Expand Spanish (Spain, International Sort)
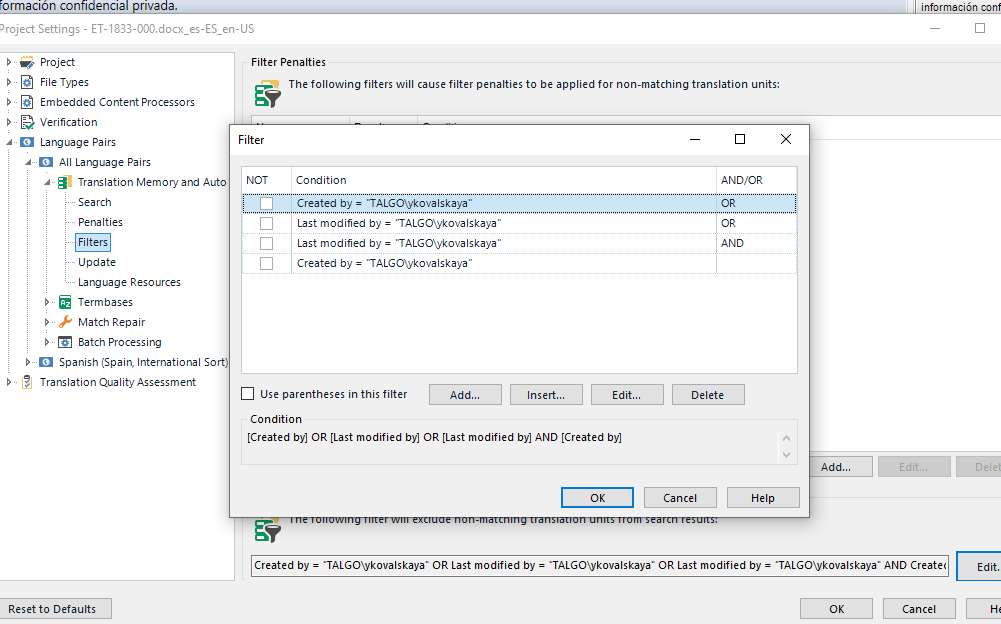This screenshot has height=624, width=1001. pyautogui.click(x=30, y=362)
